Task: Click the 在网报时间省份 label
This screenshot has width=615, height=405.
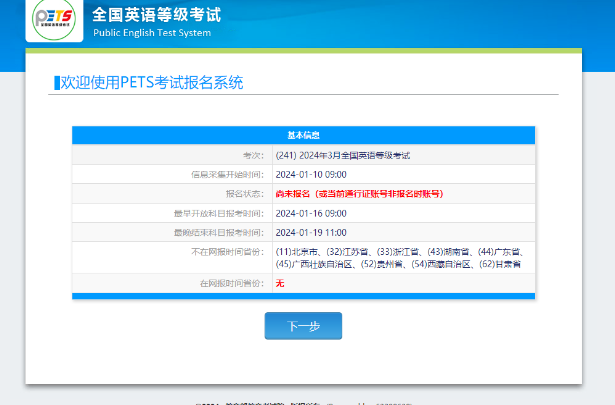Action: [232, 283]
